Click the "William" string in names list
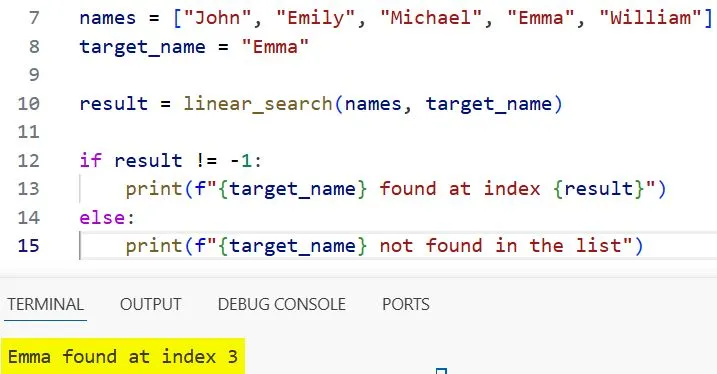717x374 pixels. click(x=650, y=18)
